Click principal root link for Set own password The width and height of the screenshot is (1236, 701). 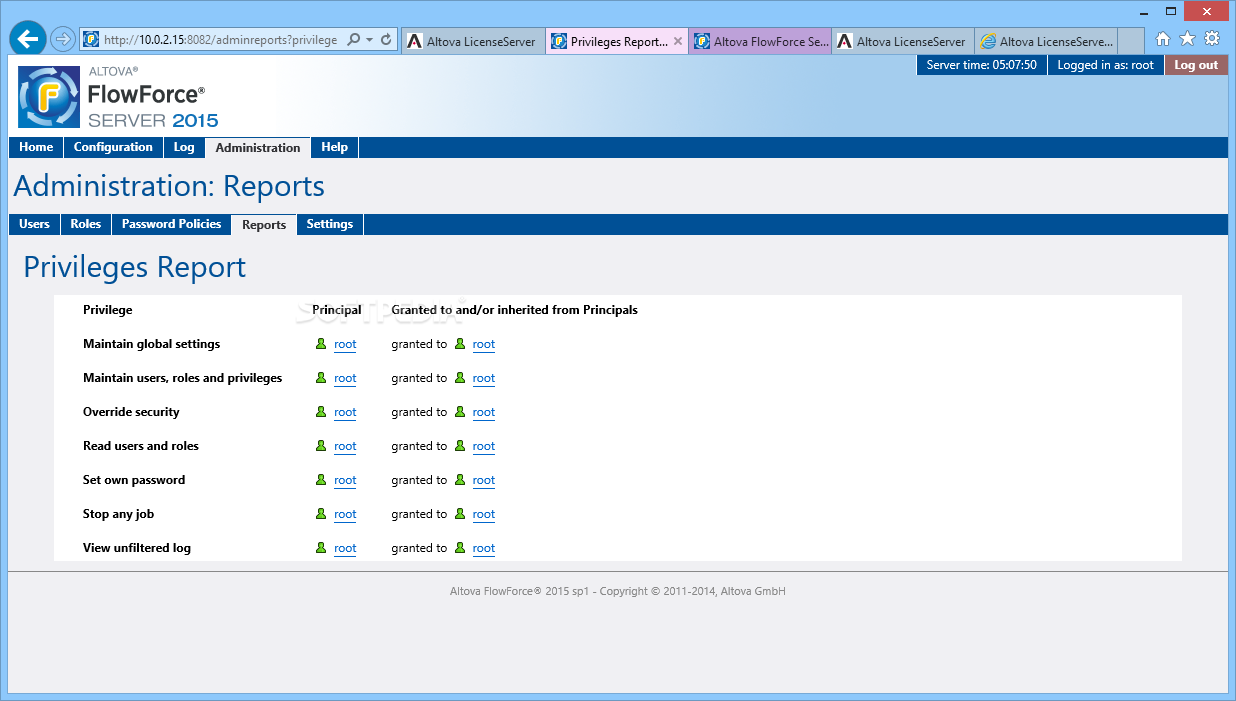pos(345,480)
